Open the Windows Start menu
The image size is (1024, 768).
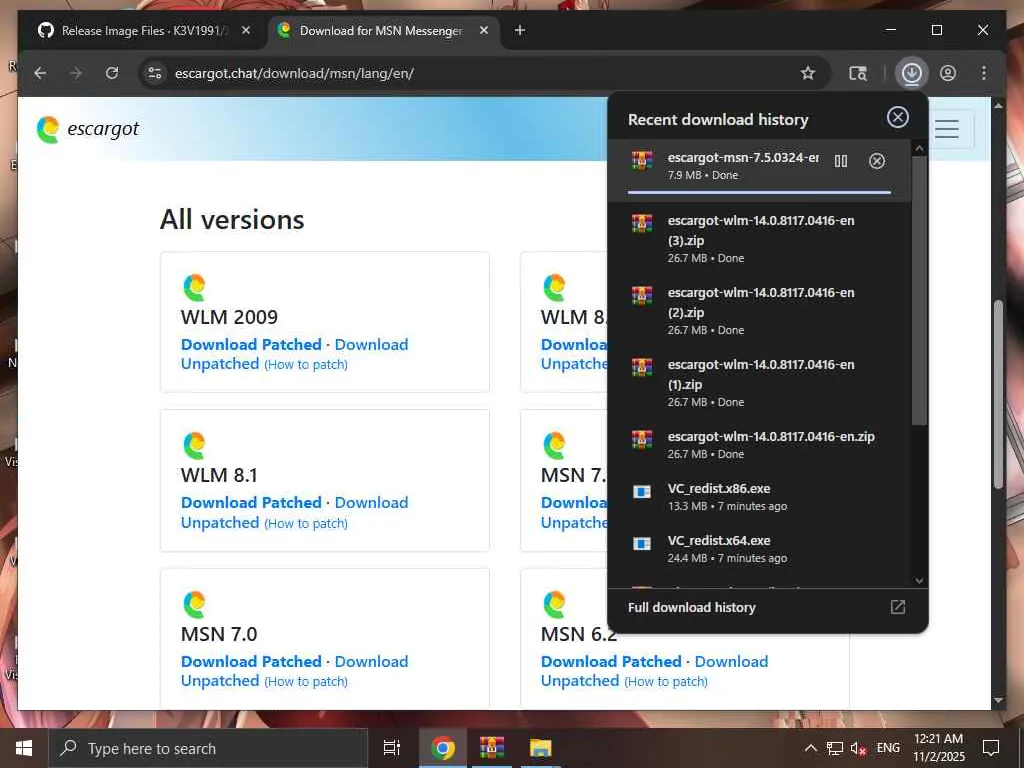[x=24, y=748]
